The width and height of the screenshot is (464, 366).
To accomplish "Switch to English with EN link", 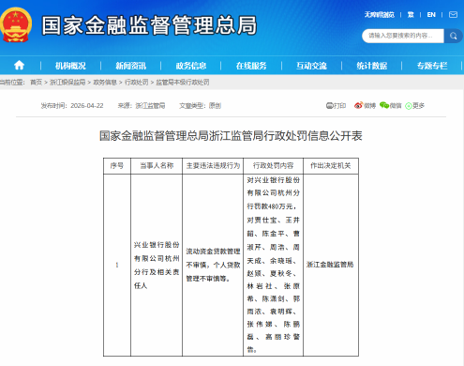I will [431, 15].
